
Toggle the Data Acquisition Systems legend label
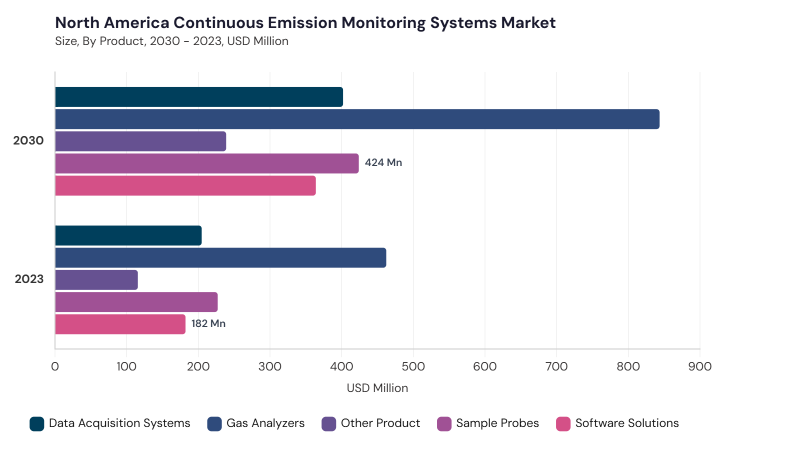[119, 423]
